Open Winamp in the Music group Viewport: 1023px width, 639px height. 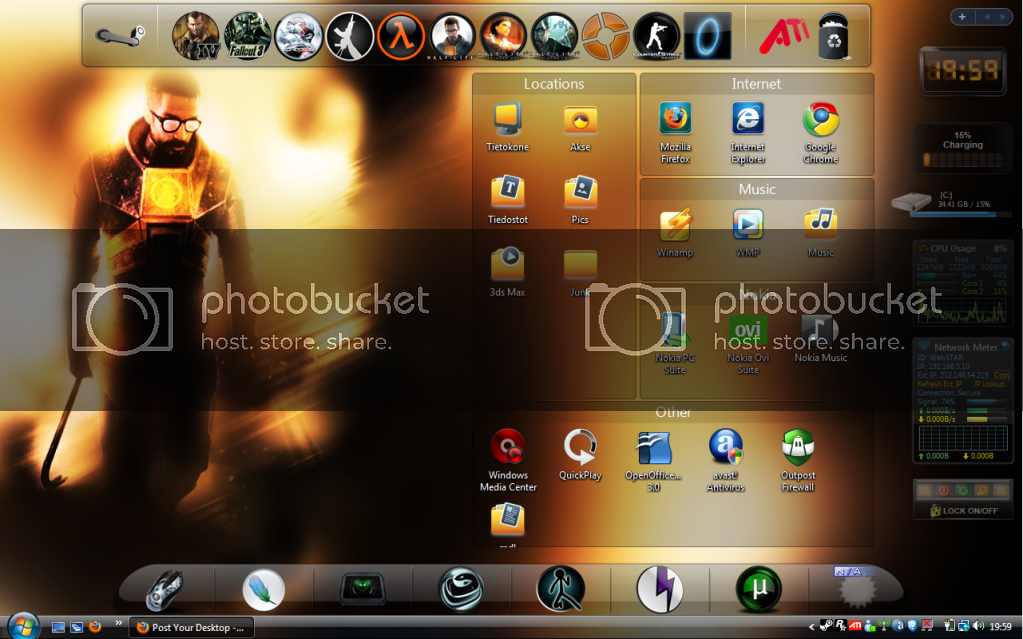click(675, 233)
